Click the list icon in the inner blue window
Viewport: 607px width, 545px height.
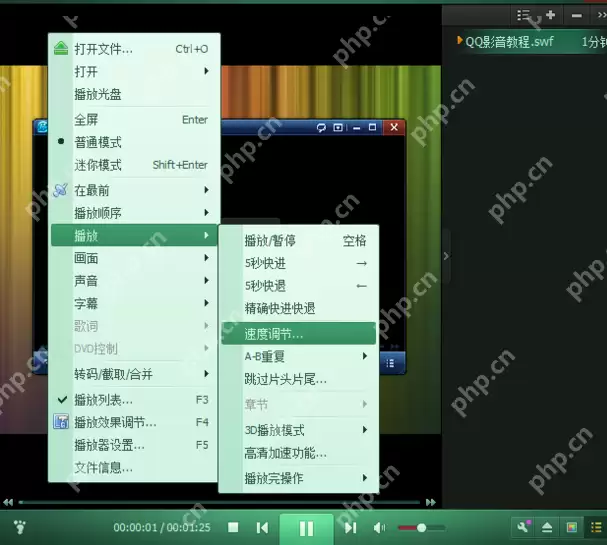[390, 363]
